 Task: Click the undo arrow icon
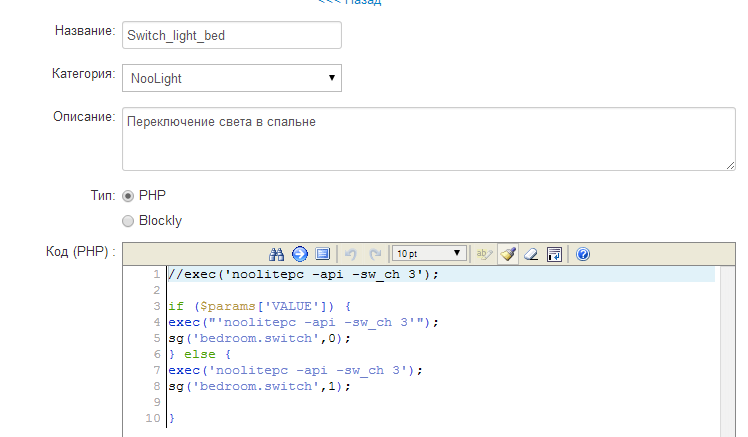point(351,254)
